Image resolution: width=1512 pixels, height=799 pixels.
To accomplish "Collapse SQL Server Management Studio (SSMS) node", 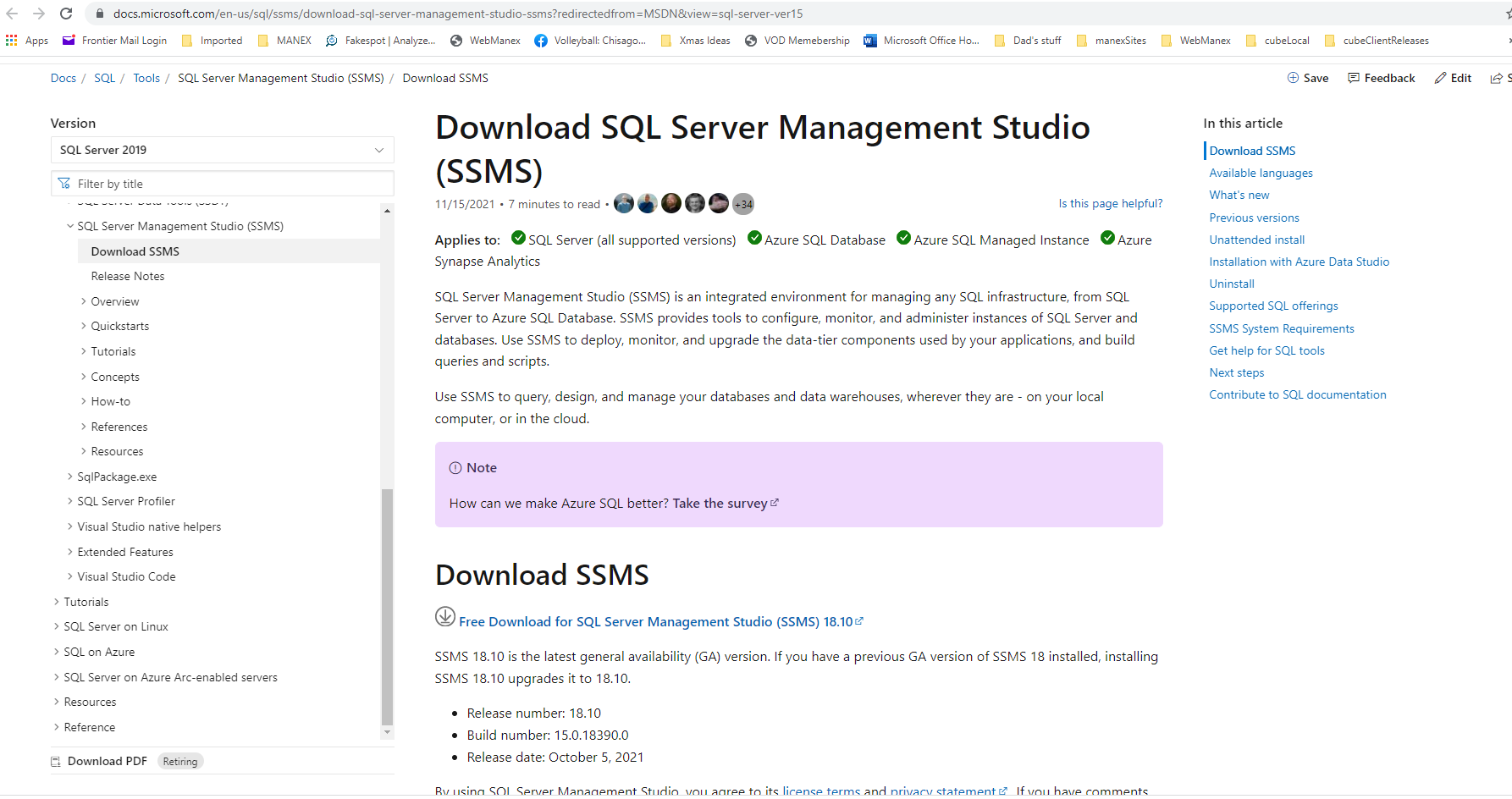I will [x=70, y=226].
